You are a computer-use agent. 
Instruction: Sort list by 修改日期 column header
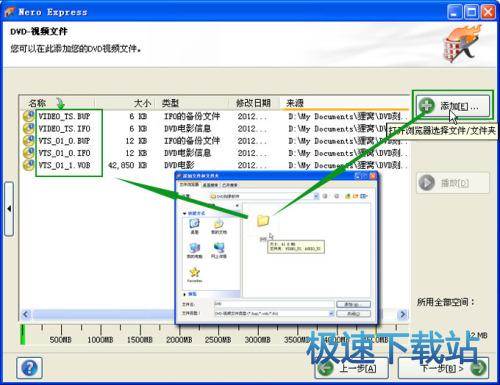coord(254,103)
